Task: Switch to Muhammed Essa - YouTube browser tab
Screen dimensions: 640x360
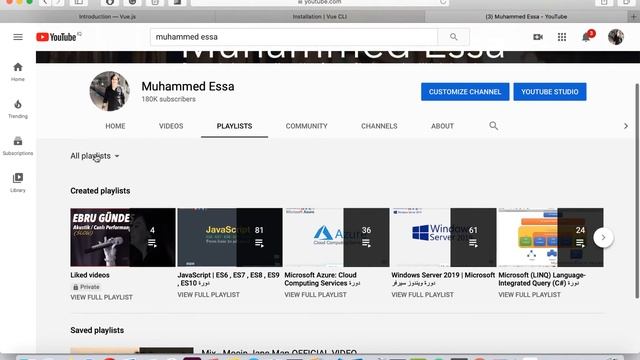Action: click(x=526, y=17)
